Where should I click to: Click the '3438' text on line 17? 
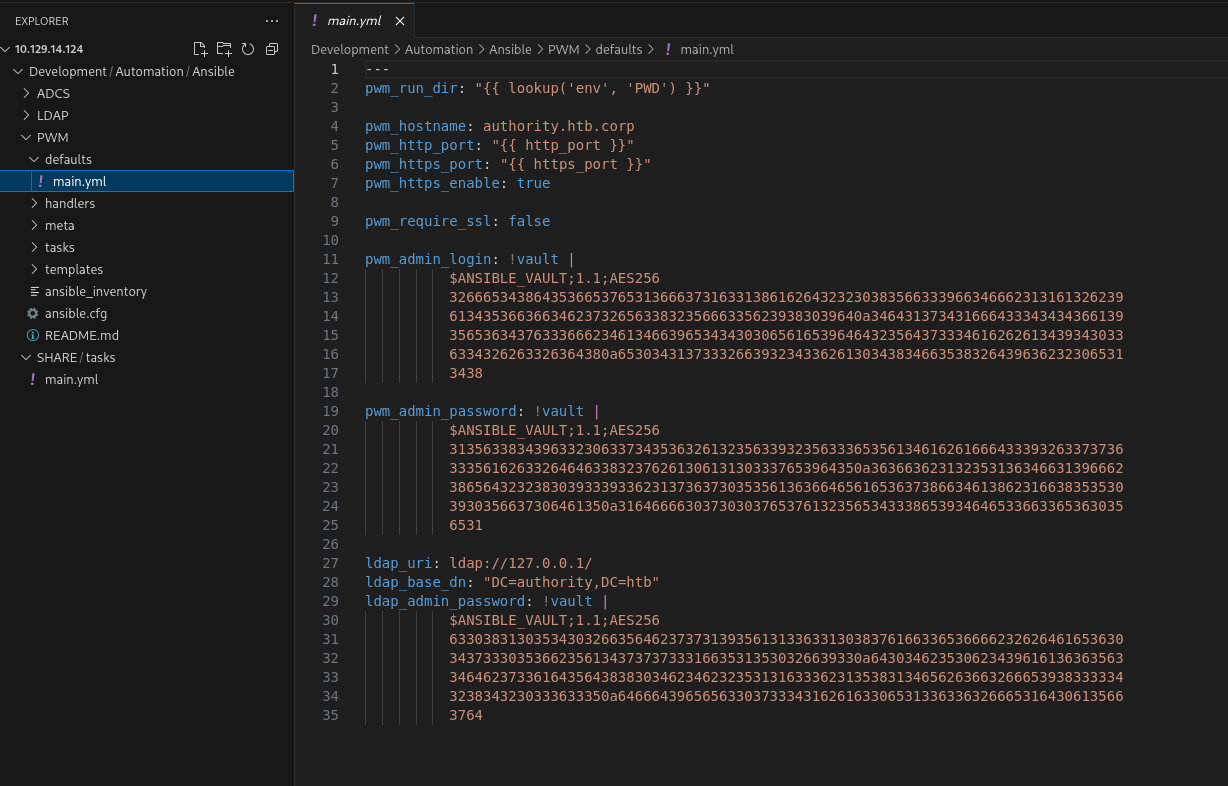466,373
